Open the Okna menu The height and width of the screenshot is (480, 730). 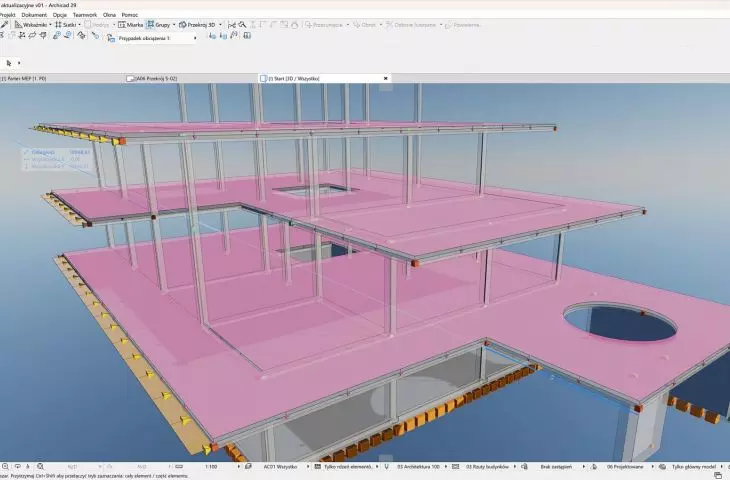pos(109,15)
